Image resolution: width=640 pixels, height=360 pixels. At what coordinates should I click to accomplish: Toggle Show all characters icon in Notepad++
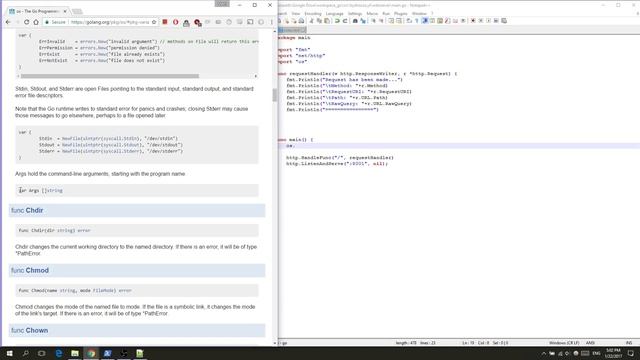pos(417,21)
